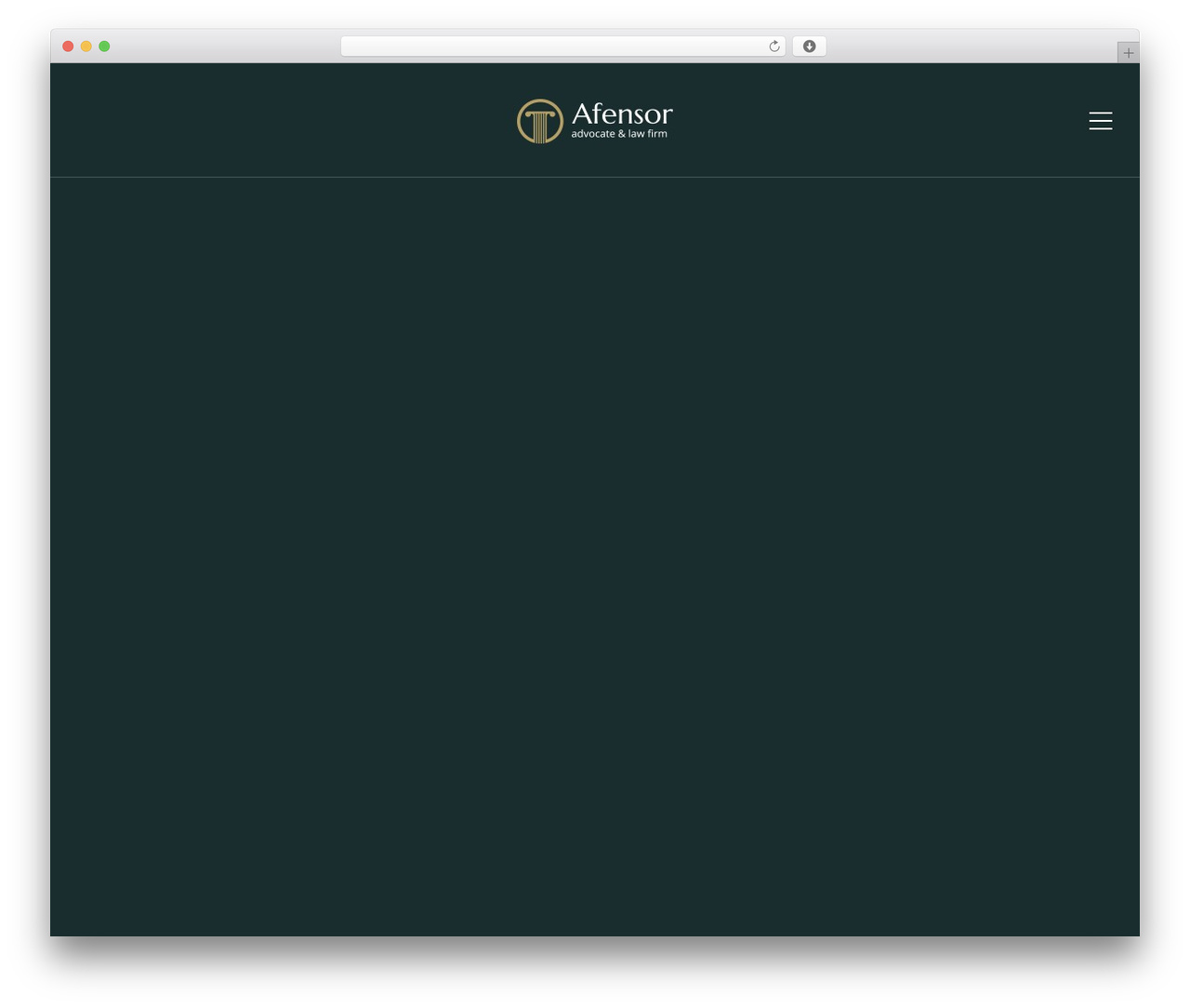Close the browser window with red button
The width and height of the screenshot is (1190, 1008).
coord(68,46)
